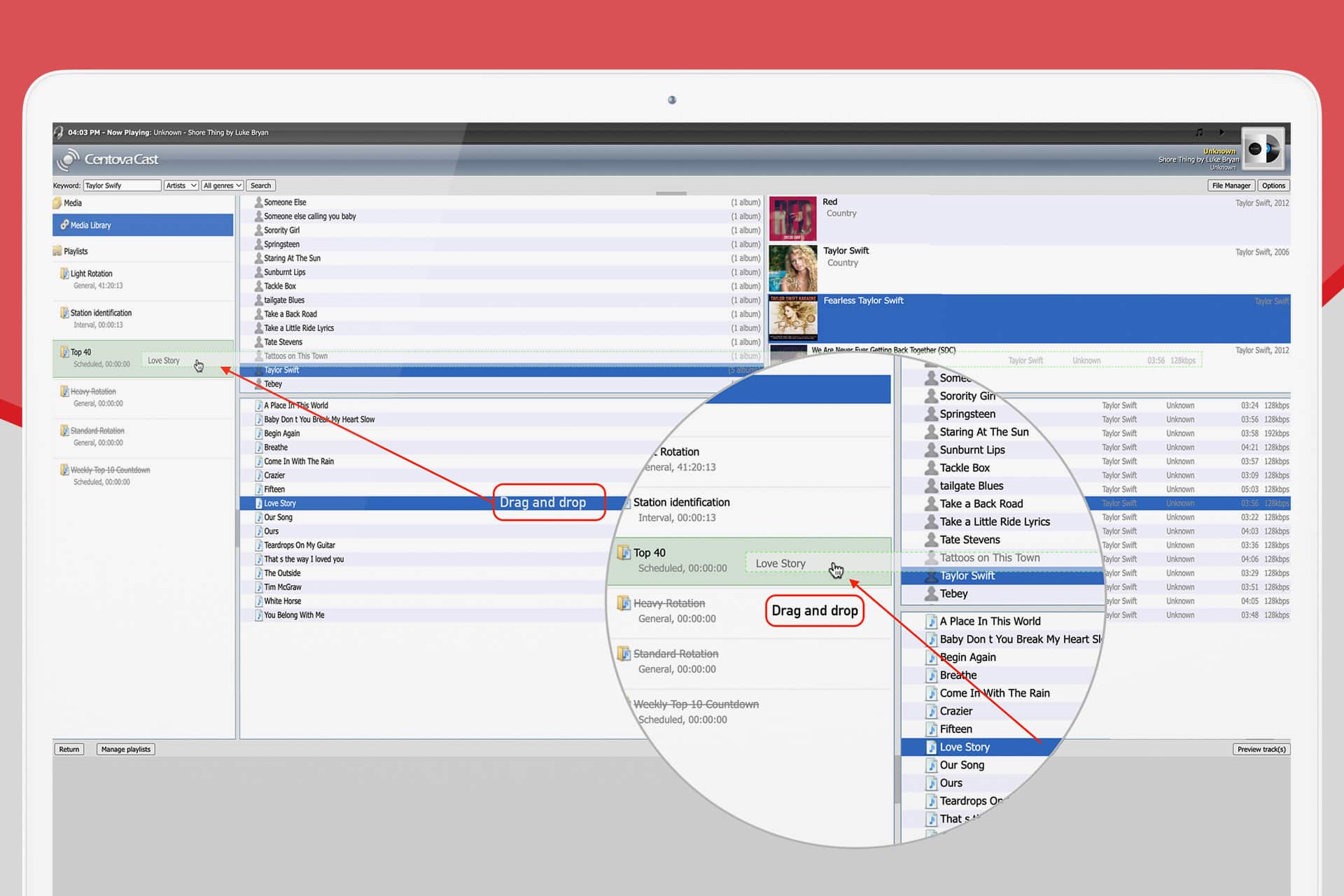Click the CentovaCast swirl logo
Viewport: 1344px width, 896px height.
[68, 160]
